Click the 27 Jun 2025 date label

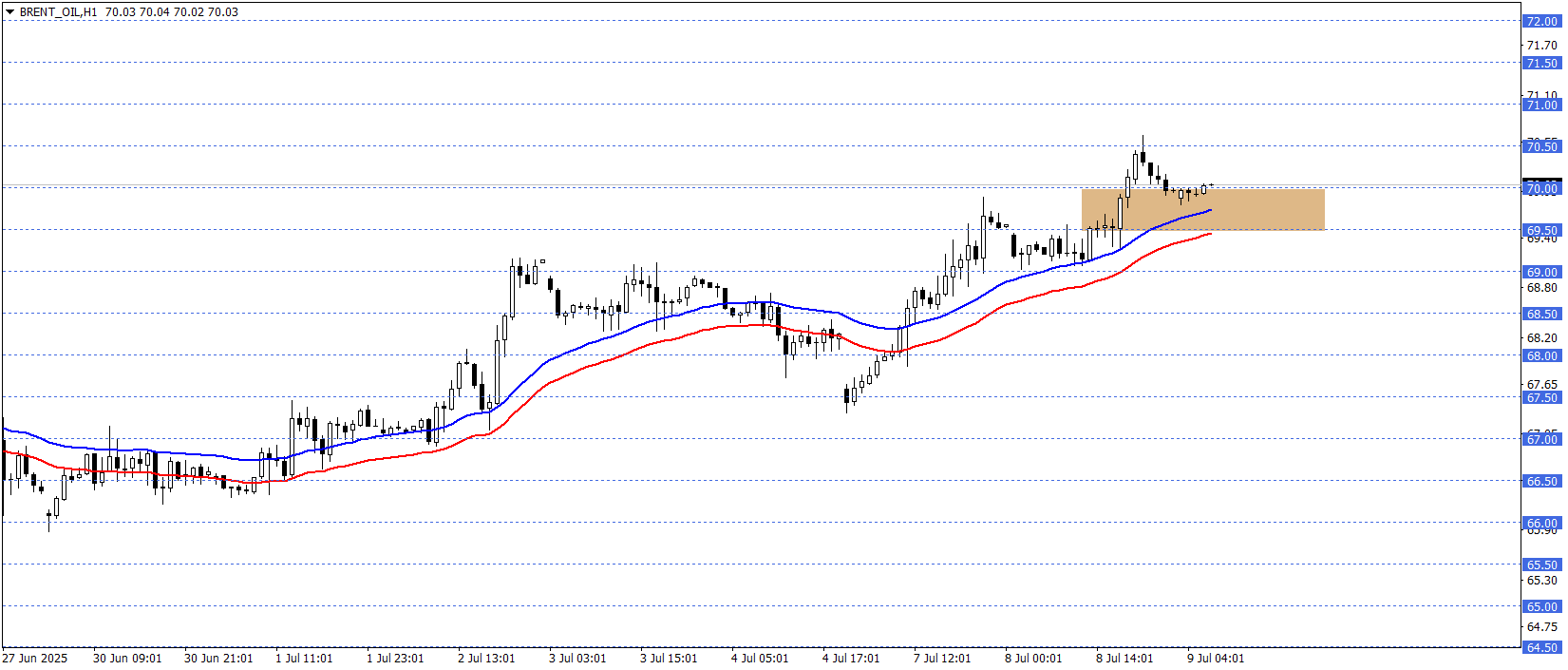tap(35, 658)
